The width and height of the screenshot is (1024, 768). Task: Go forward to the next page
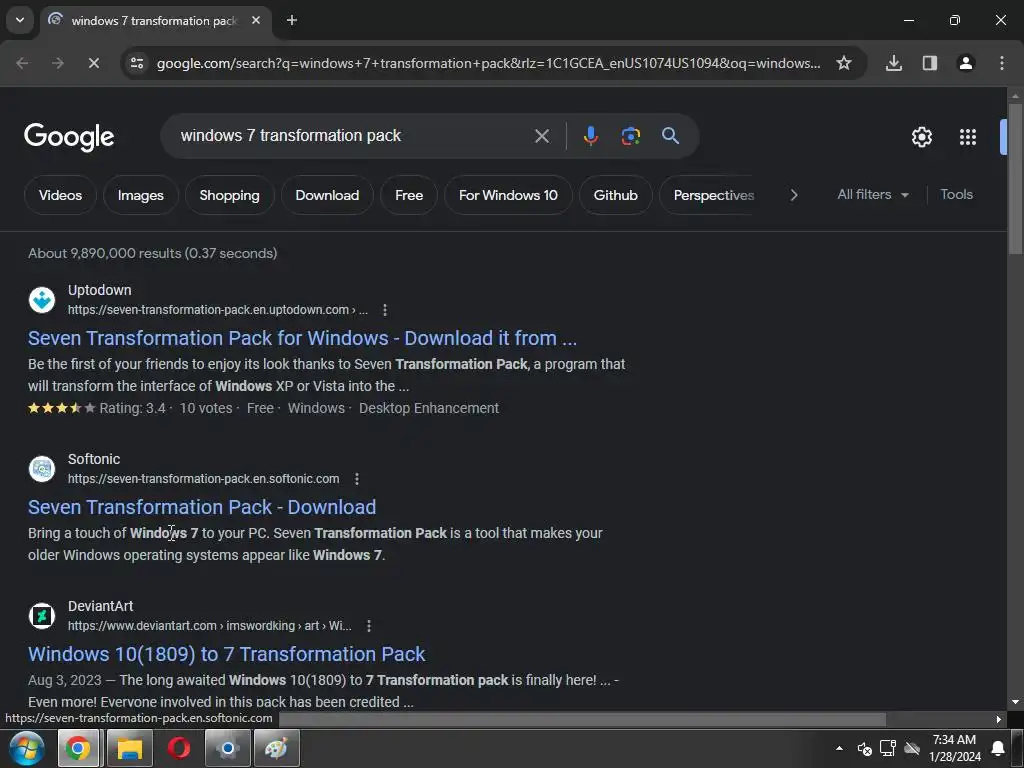click(58, 63)
